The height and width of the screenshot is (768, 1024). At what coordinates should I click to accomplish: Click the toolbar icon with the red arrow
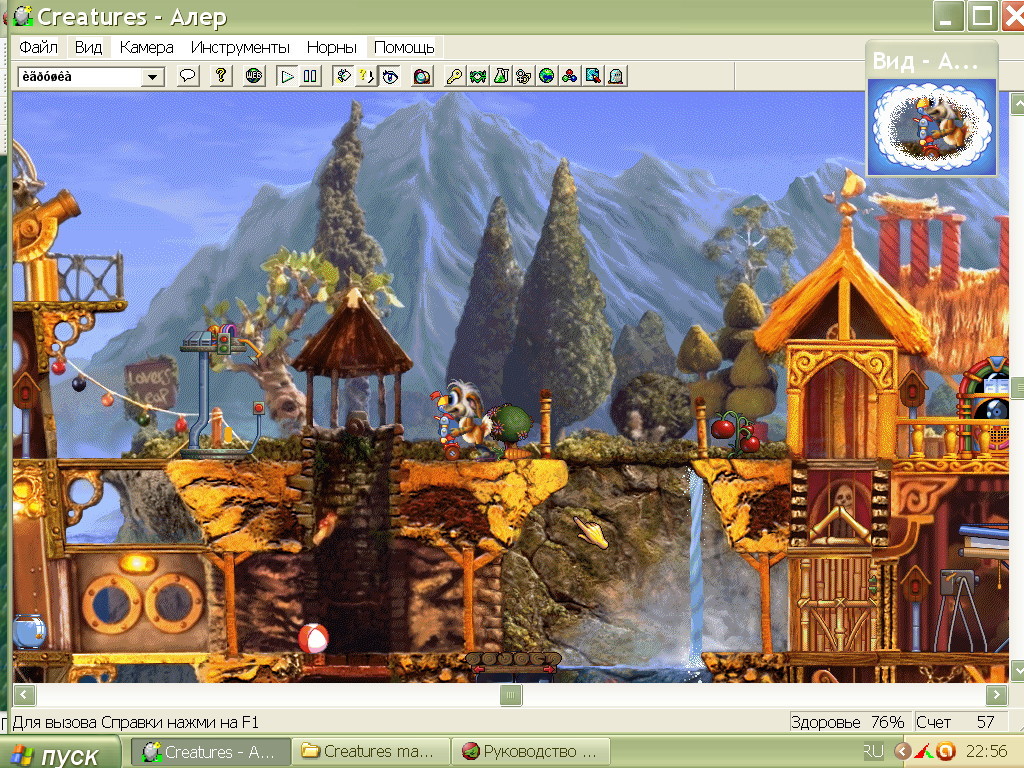[593, 76]
